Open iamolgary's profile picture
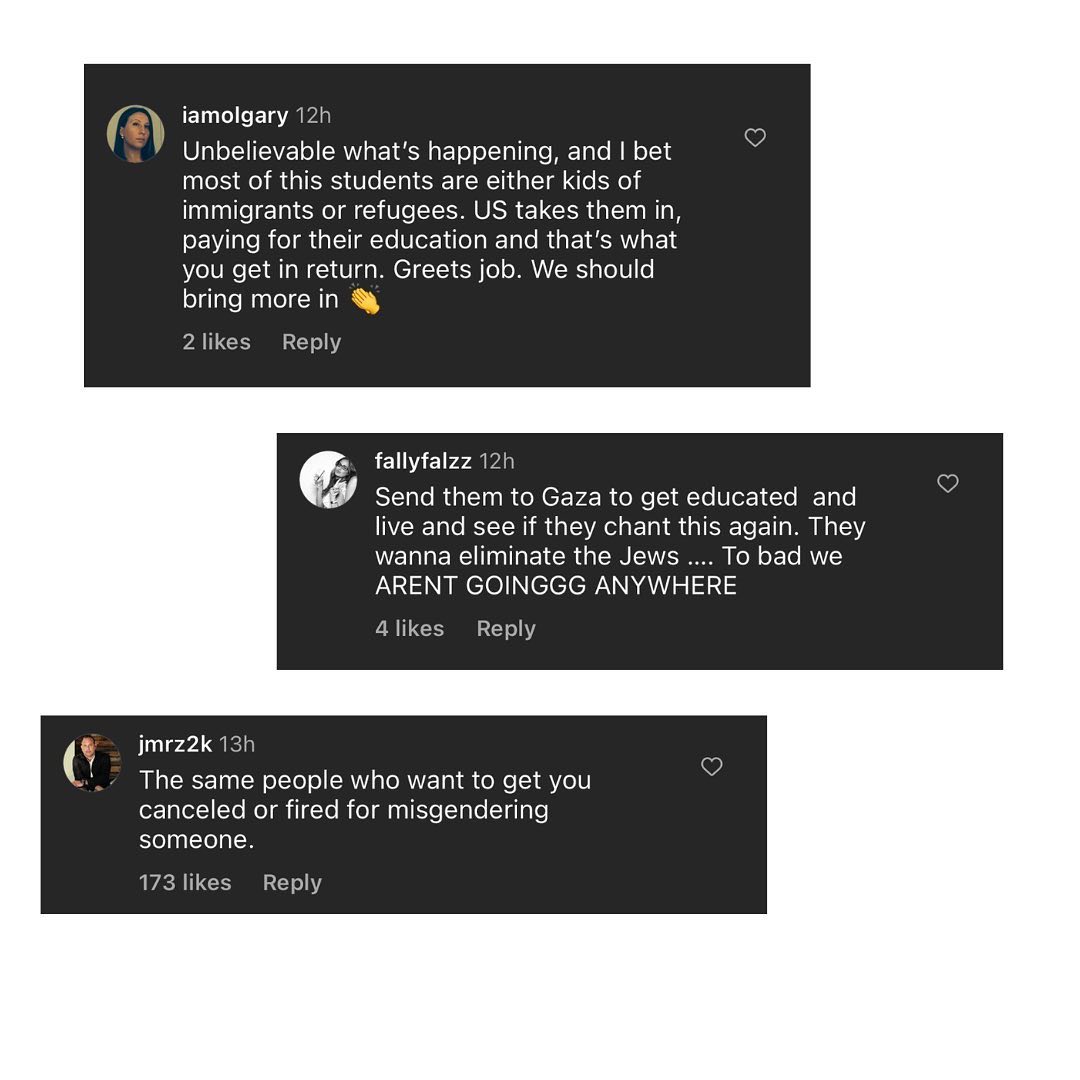The width and height of the screenshot is (1080, 1080). click(135, 134)
